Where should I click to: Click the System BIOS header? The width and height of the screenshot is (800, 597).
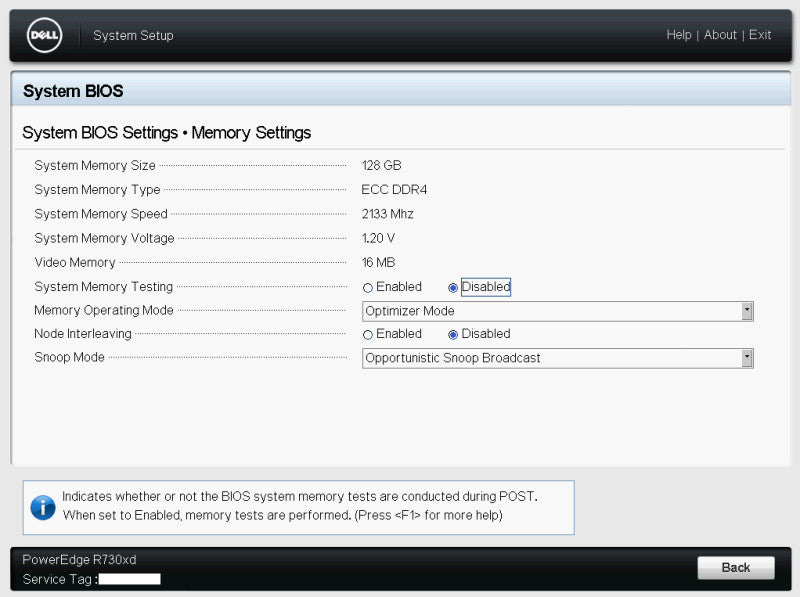(73, 91)
